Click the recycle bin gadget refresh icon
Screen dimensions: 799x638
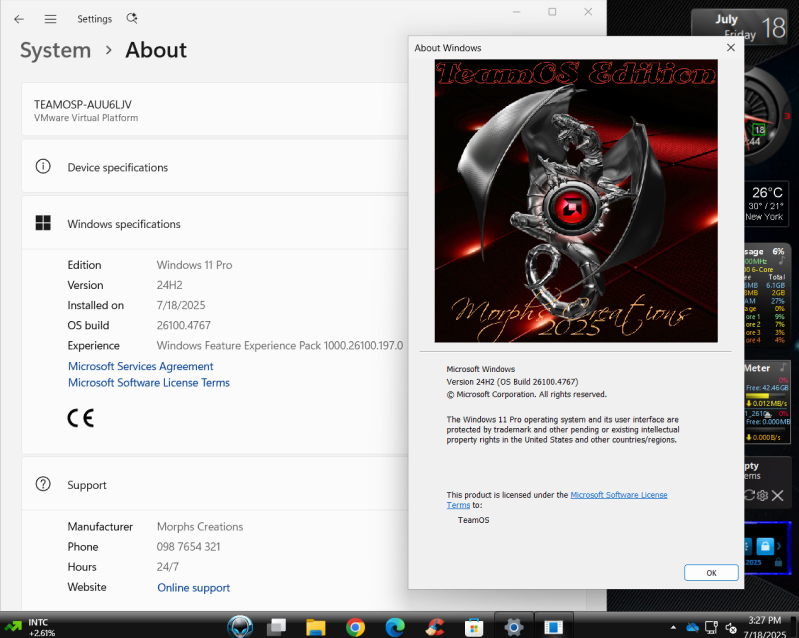750,495
